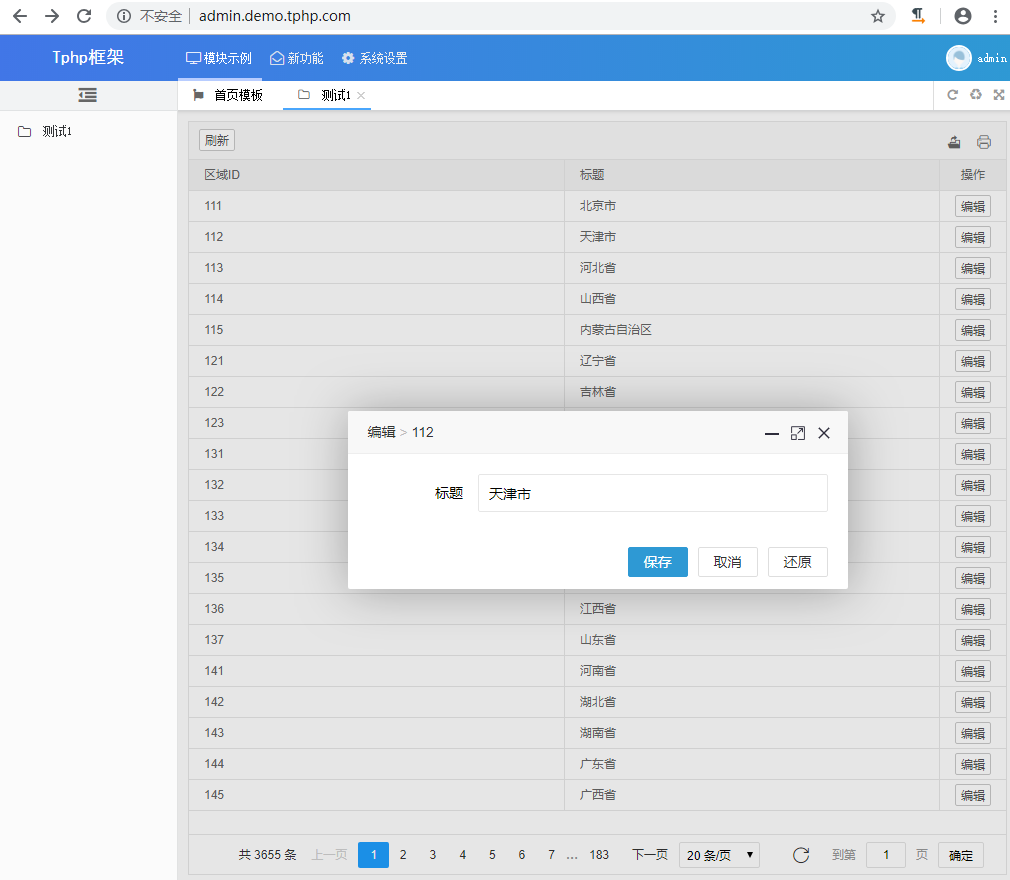Click the paragraph extension icon in browser toolbar
Screen dimensions: 1010x880
(919, 16)
